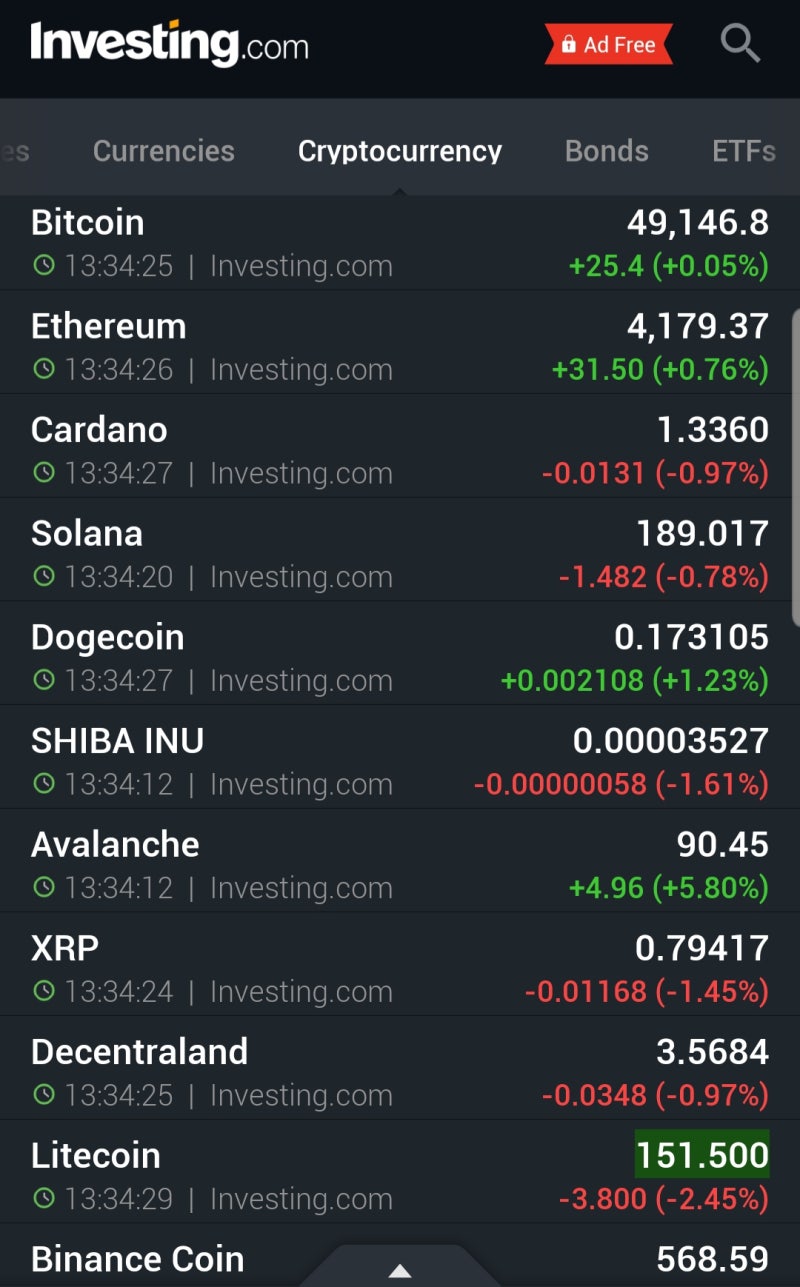Screen dimensions: 800x1287
Task: Select the ETFs tab
Action: click(x=744, y=151)
